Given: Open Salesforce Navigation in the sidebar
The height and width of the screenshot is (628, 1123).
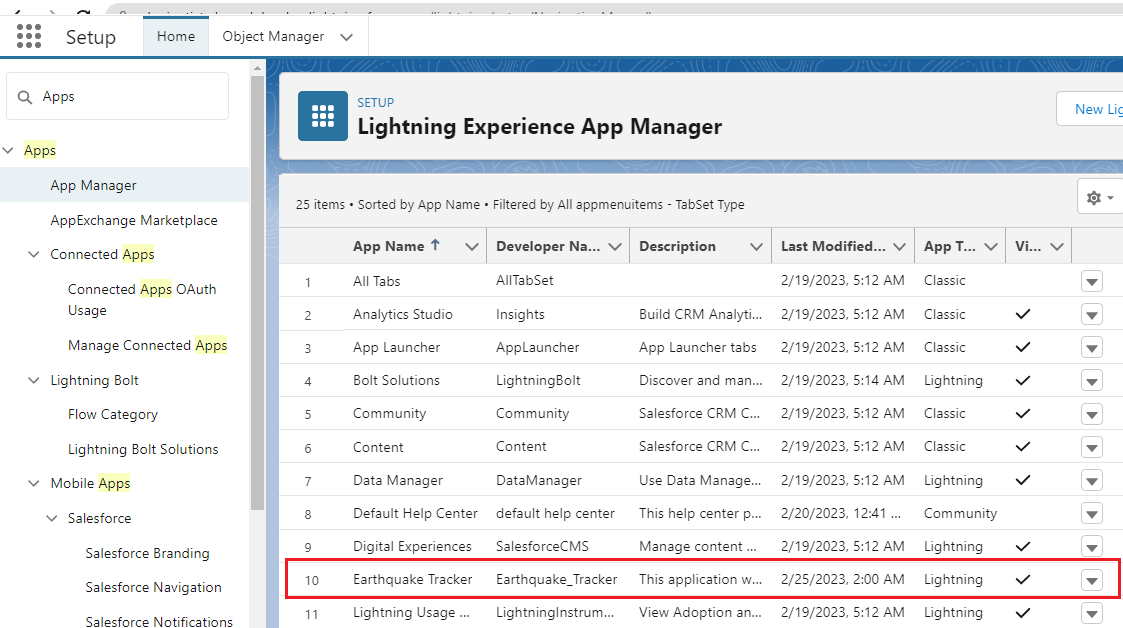Looking at the screenshot, I should tap(153, 587).
